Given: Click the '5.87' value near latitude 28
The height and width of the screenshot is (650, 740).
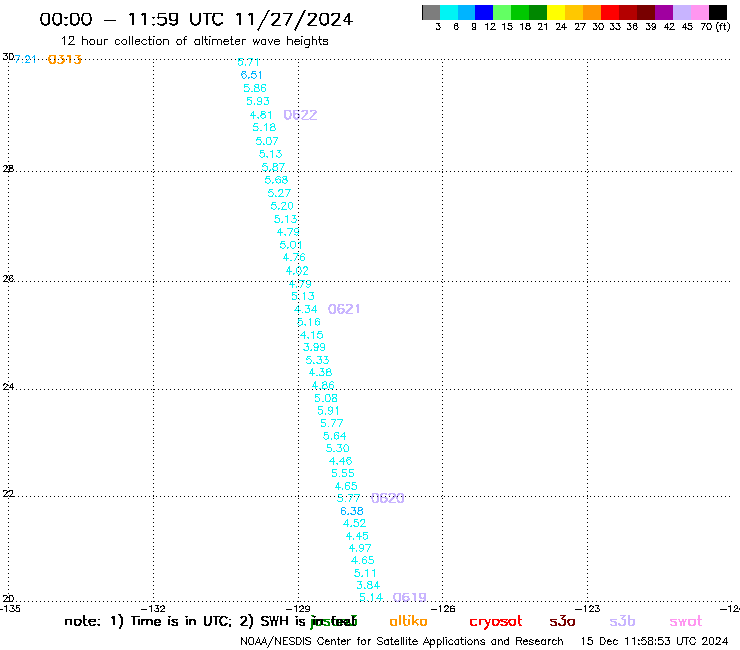Looking at the screenshot, I should (273, 167).
